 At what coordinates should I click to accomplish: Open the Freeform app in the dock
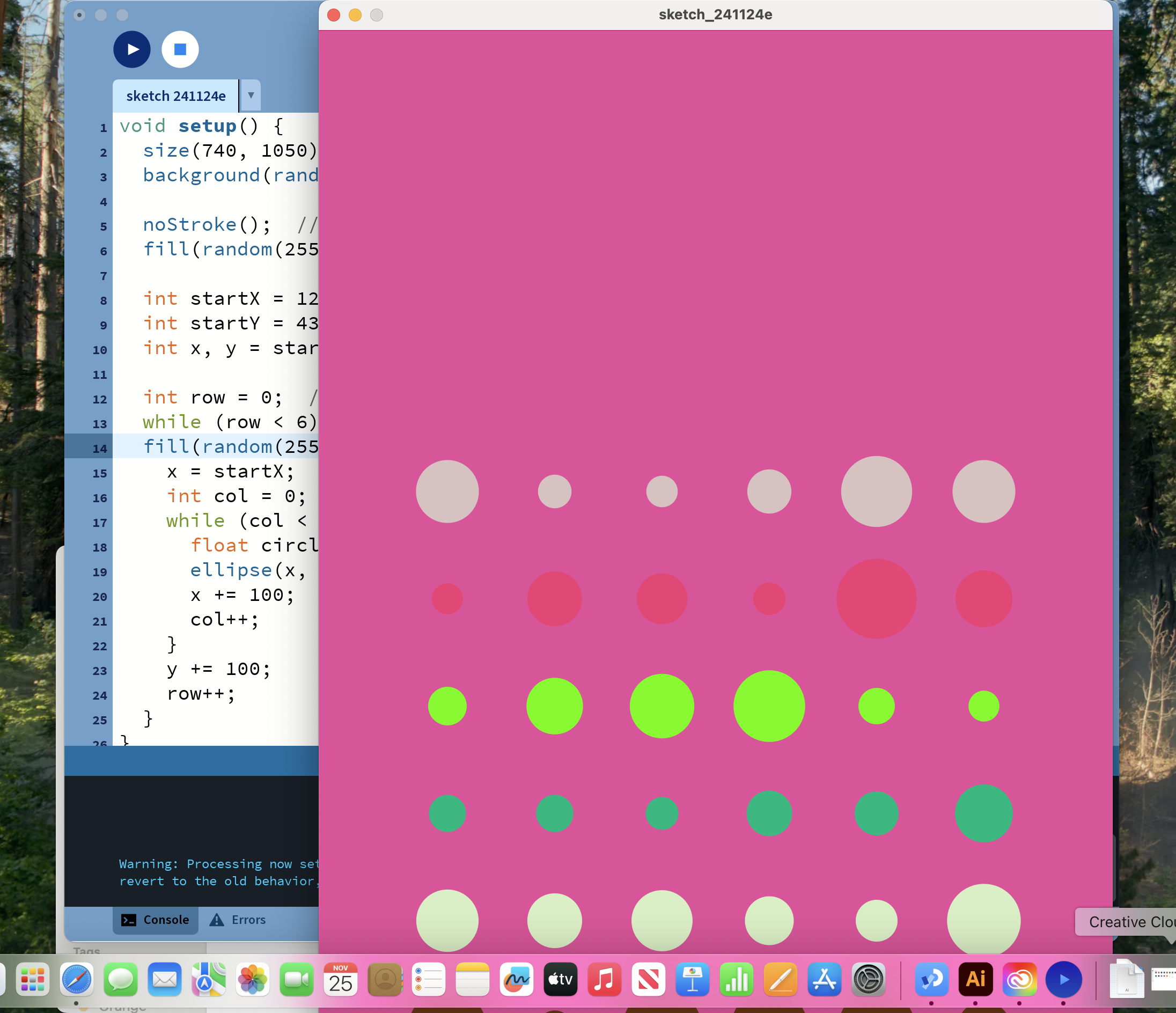[516, 979]
